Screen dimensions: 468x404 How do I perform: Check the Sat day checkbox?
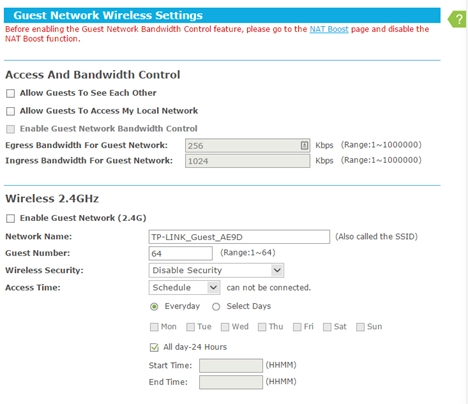point(327,327)
